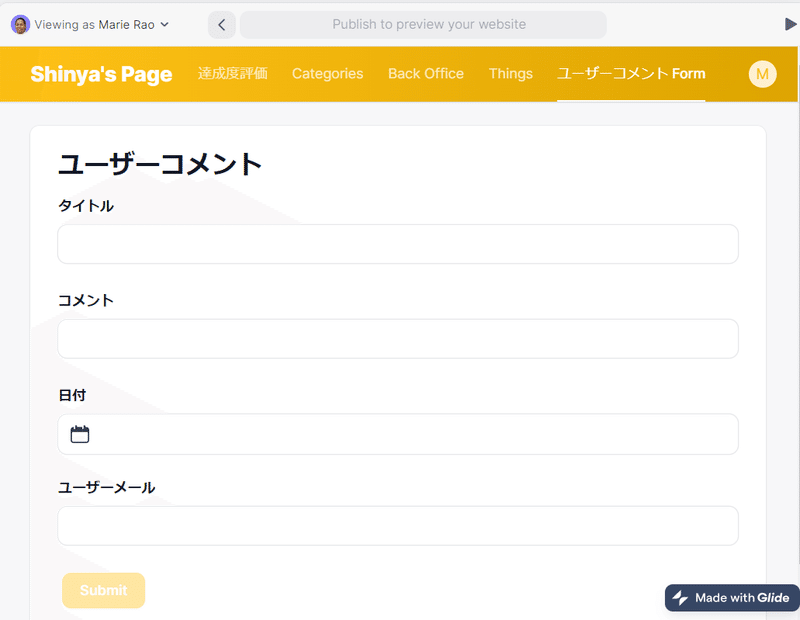Open the calendar icon in 日付 field
This screenshot has width=800, height=620.
80,434
